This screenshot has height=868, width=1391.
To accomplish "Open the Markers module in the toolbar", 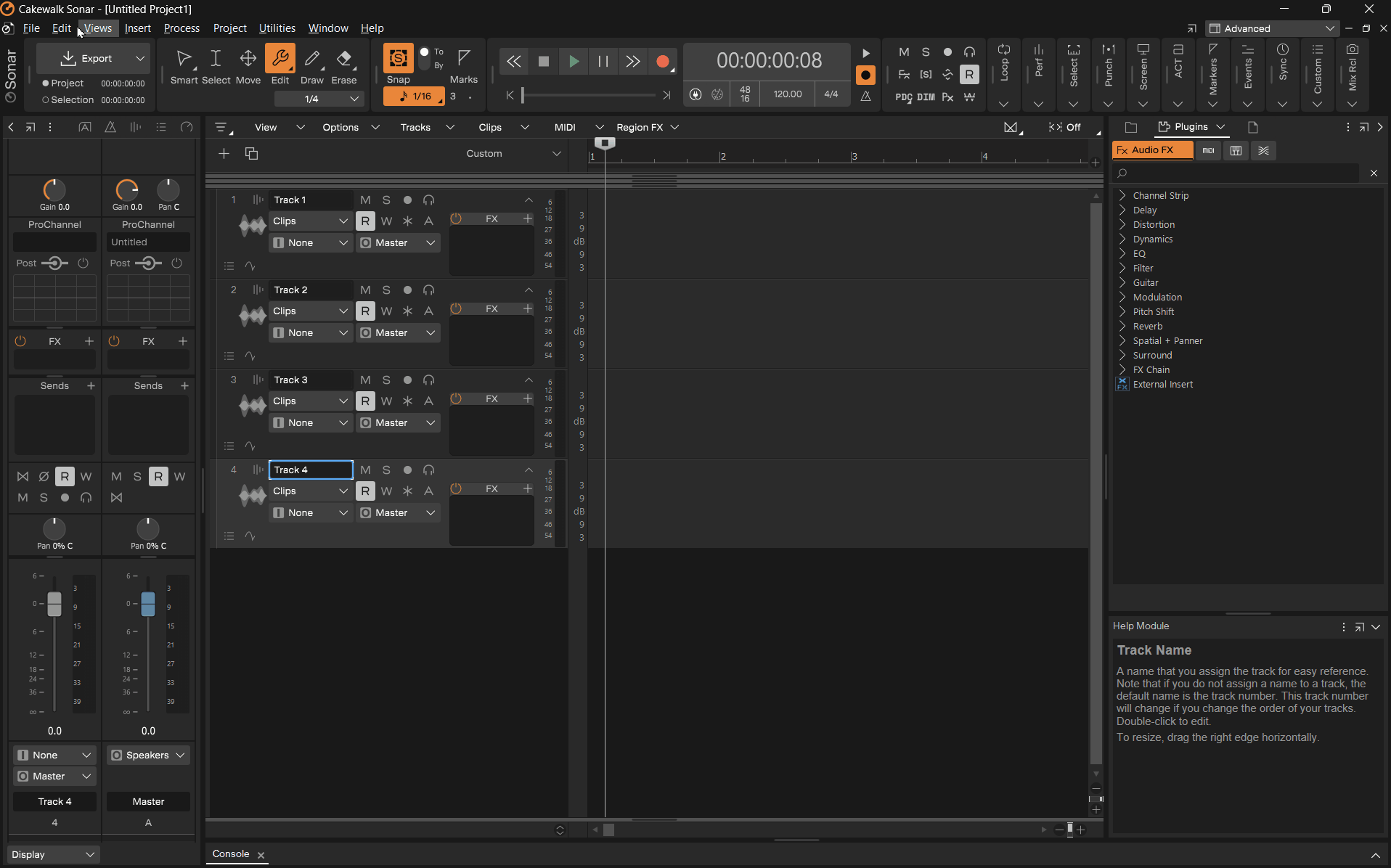I will point(1213,71).
